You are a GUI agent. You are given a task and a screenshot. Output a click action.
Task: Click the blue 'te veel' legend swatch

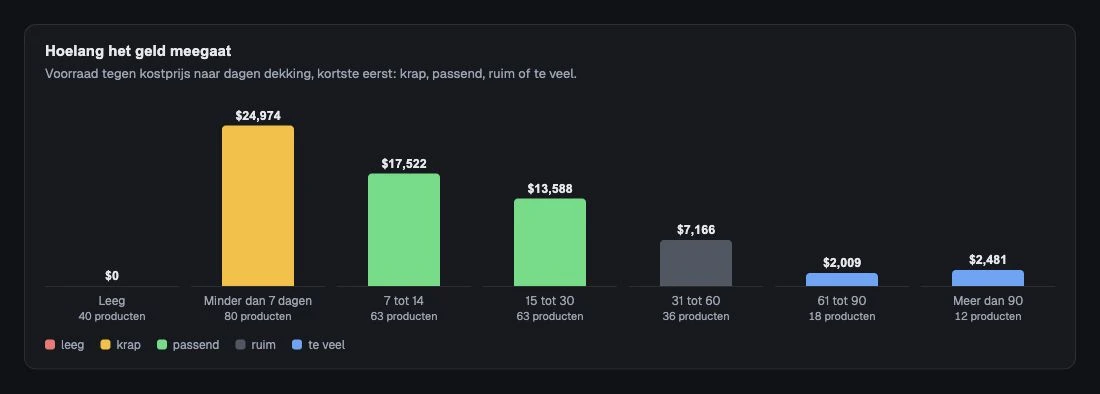[297, 345]
